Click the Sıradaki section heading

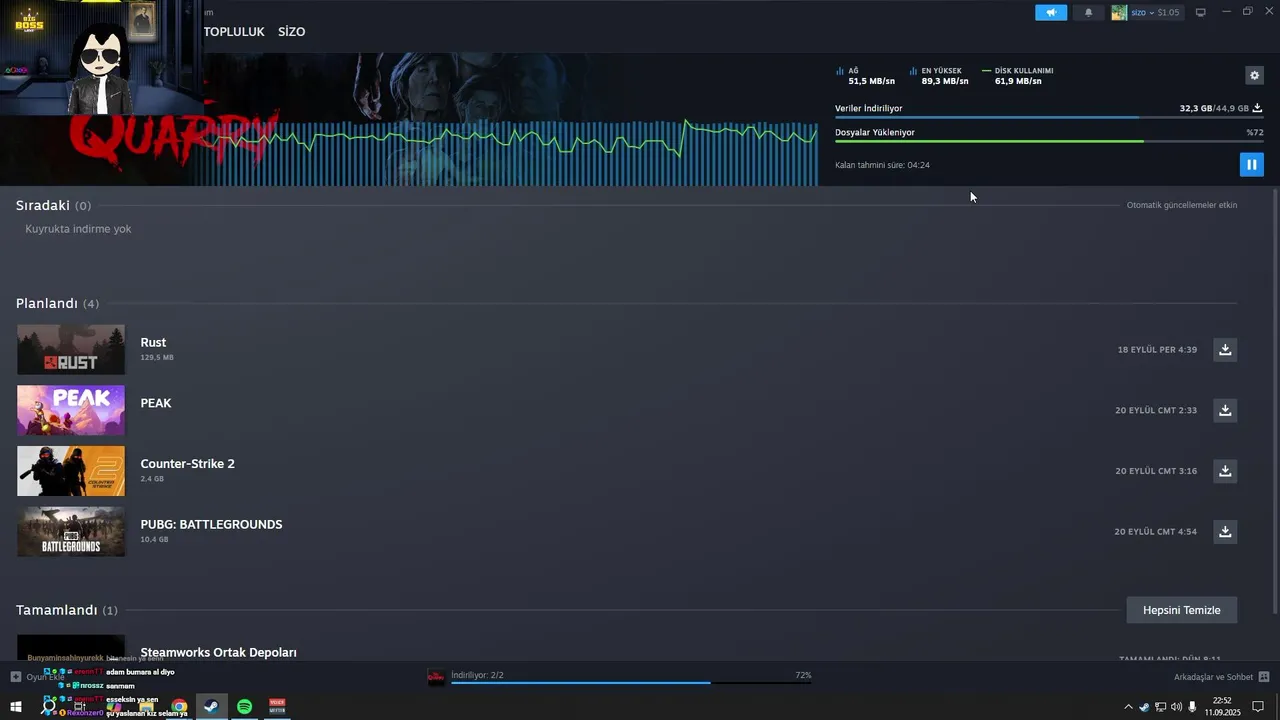pyautogui.click(x=53, y=205)
